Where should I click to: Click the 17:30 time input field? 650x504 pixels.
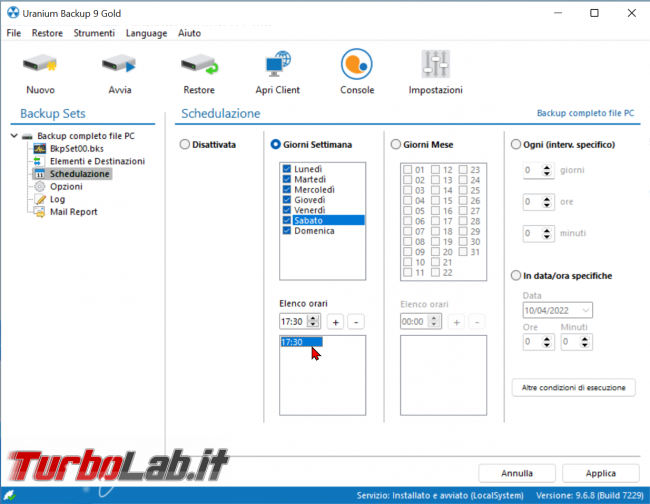tap(294, 322)
